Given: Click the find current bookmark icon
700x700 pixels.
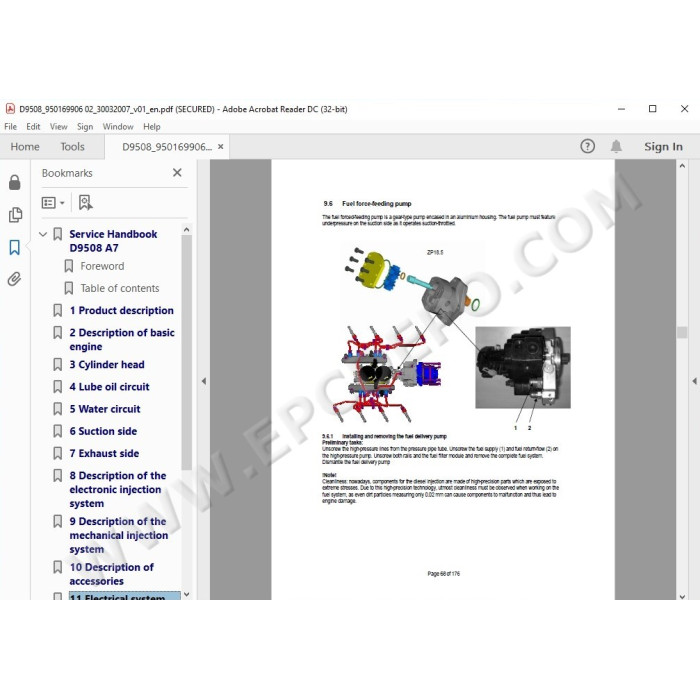Looking at the screenshot, I should (x=85, y=203).
